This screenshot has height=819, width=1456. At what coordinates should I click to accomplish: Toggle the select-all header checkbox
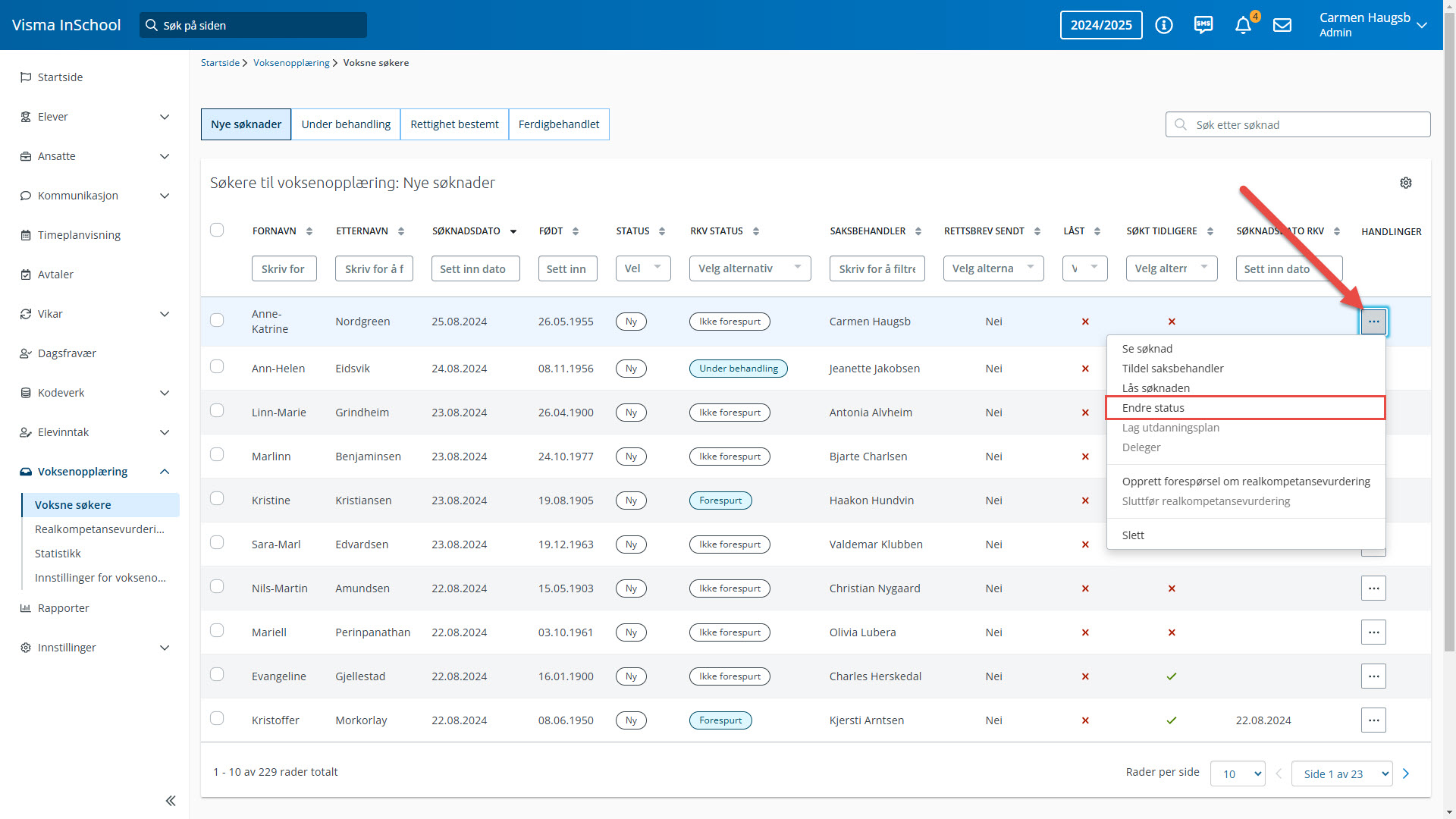click(217, 230)
